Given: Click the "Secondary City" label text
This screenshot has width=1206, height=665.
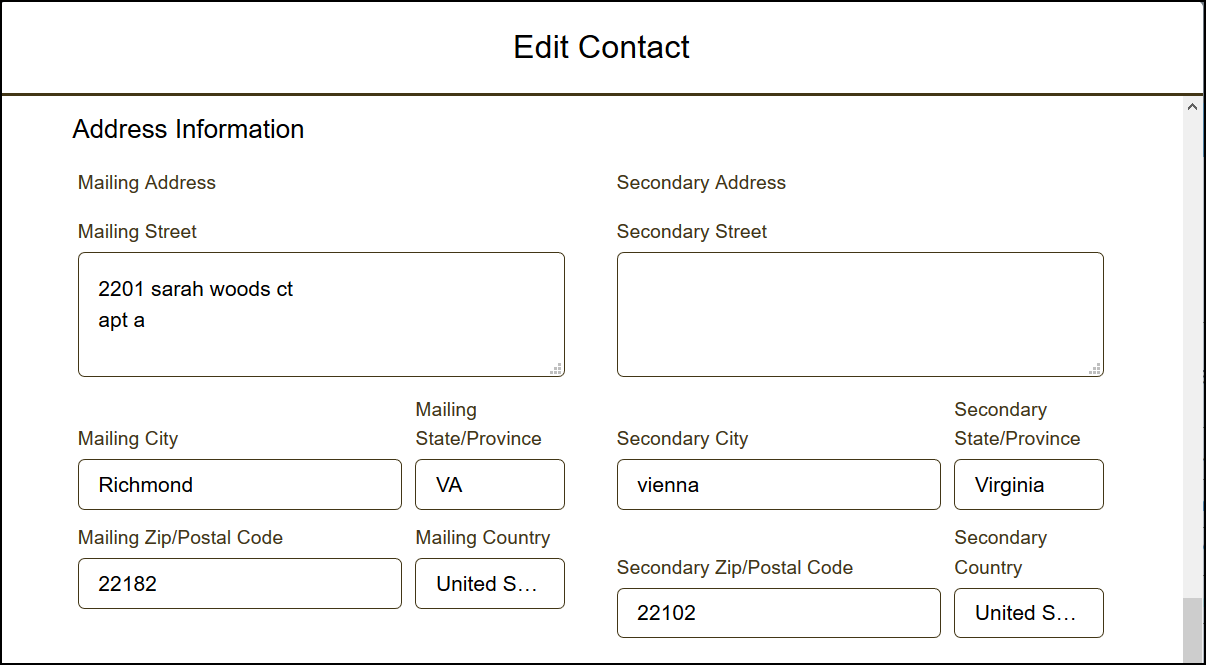Looking at the screenshot, I should point(682,439).
